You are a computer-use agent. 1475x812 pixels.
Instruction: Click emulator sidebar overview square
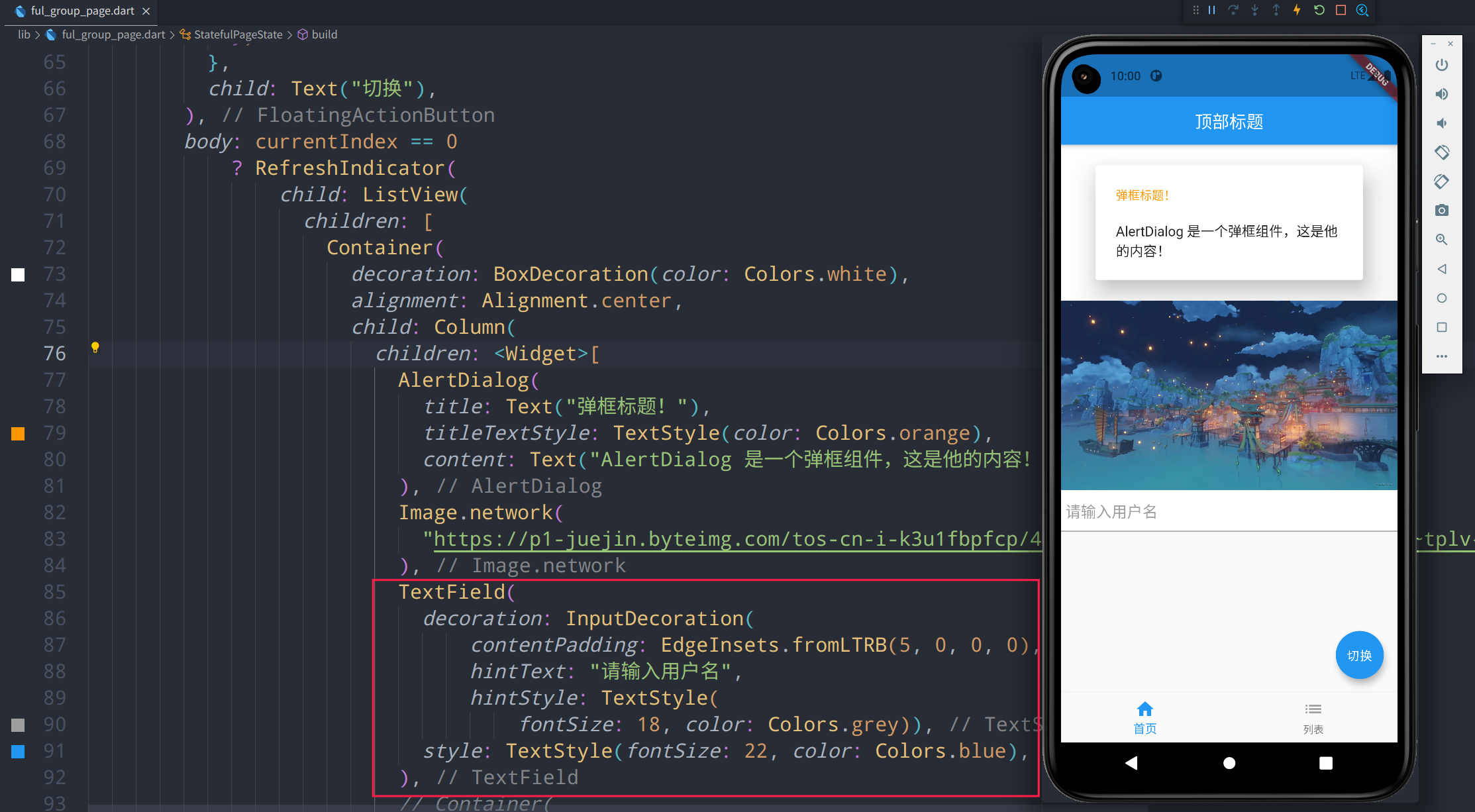click(x=1442, y=327)
